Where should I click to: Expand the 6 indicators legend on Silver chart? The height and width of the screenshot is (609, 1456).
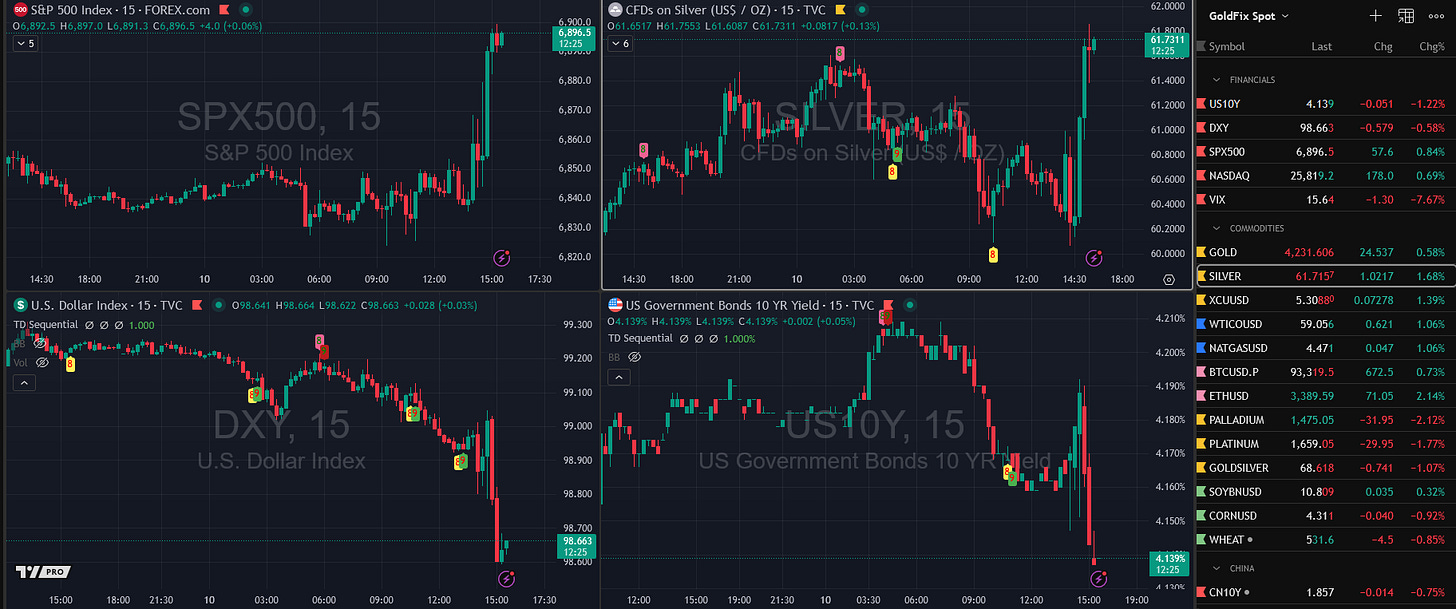pyautogui.click(x=620, y=43)
